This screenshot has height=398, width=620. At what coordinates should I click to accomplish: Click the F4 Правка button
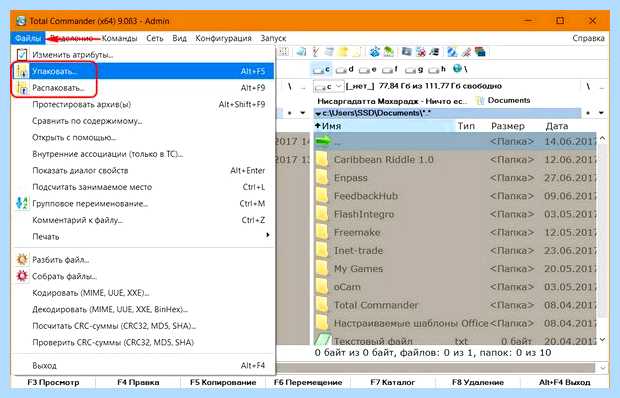coord(138,383)
